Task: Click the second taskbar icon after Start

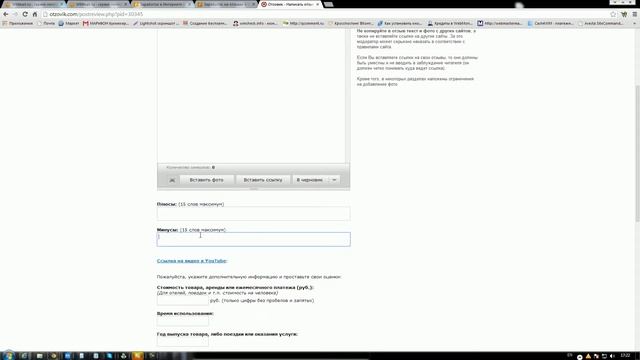Action: click(x=39, y=356)
